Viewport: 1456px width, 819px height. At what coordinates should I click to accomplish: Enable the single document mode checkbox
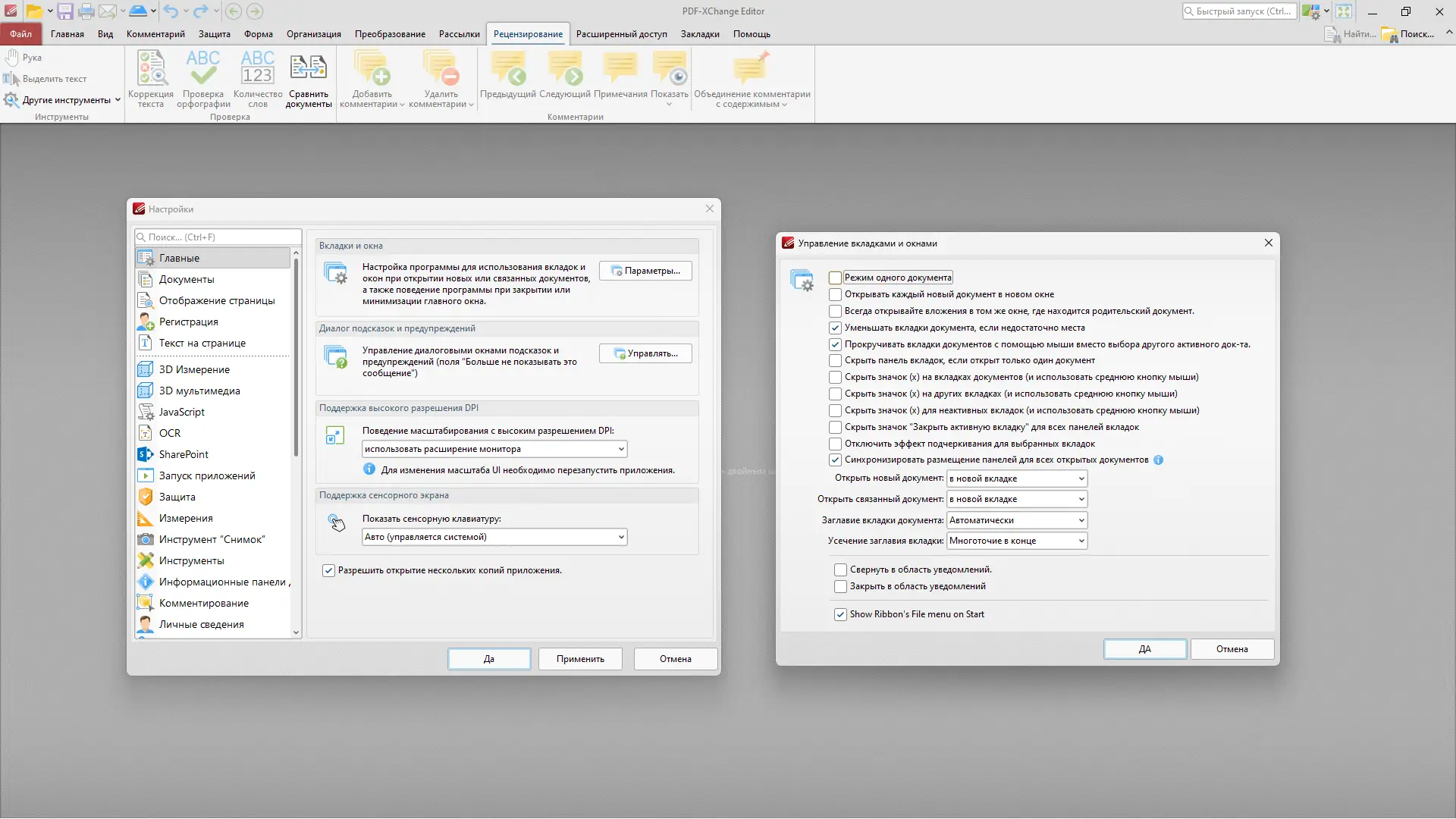(x=835, y=278)
